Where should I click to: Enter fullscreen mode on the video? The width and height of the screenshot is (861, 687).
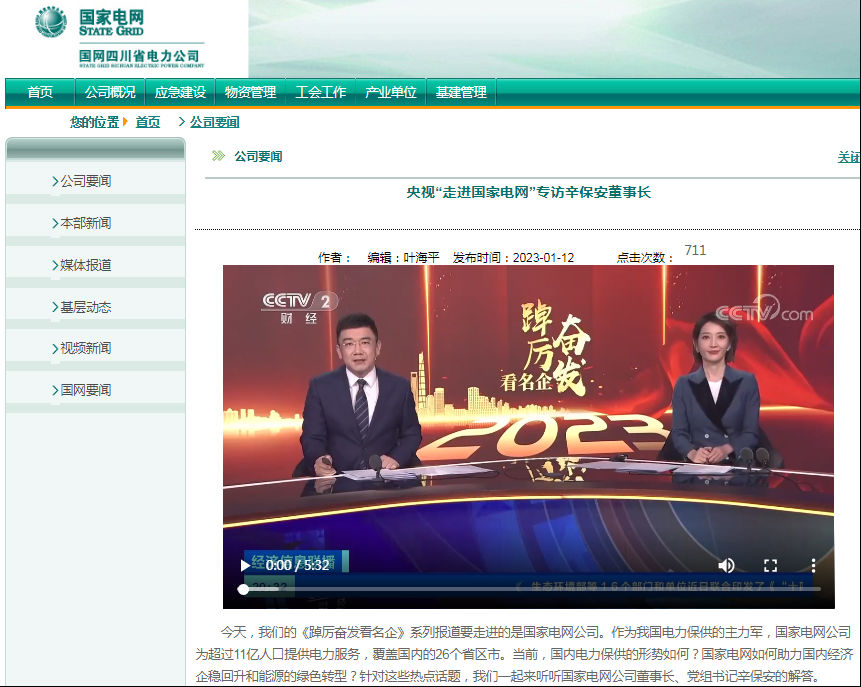point(770,565)
